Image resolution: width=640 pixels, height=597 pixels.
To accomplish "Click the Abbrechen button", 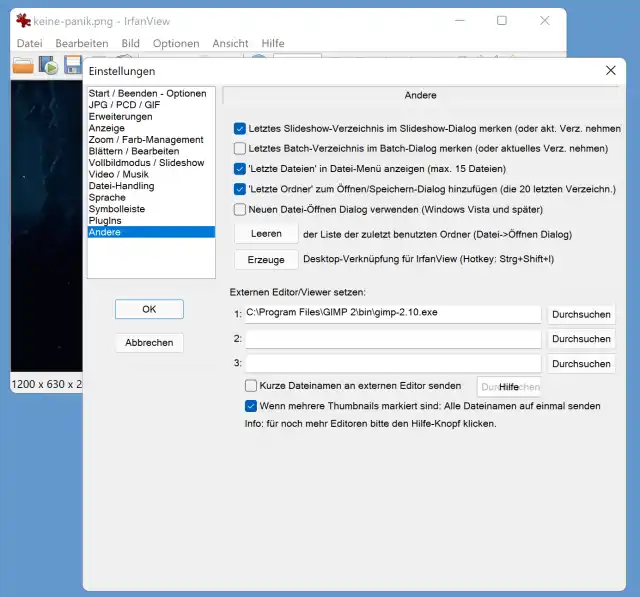I will [x=149, y=342].
